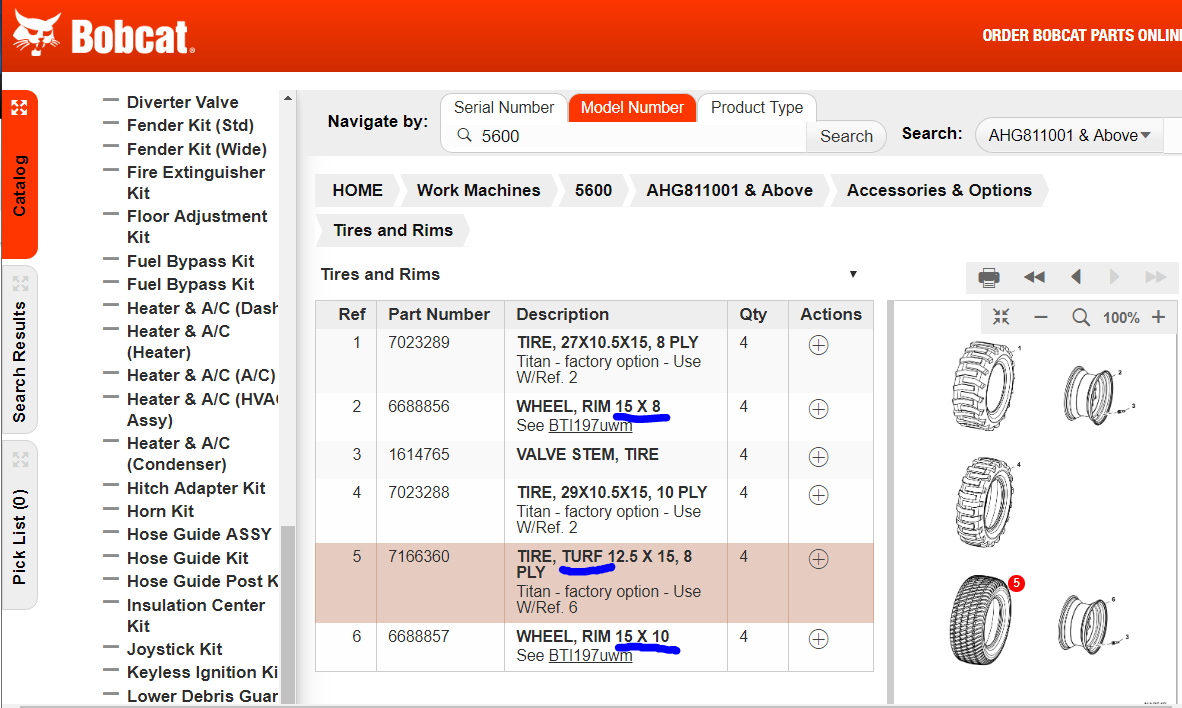Go to previous diagram page
Image resolution: width=1182 pixels, height=708 pixels.
tap(1076, 277)
